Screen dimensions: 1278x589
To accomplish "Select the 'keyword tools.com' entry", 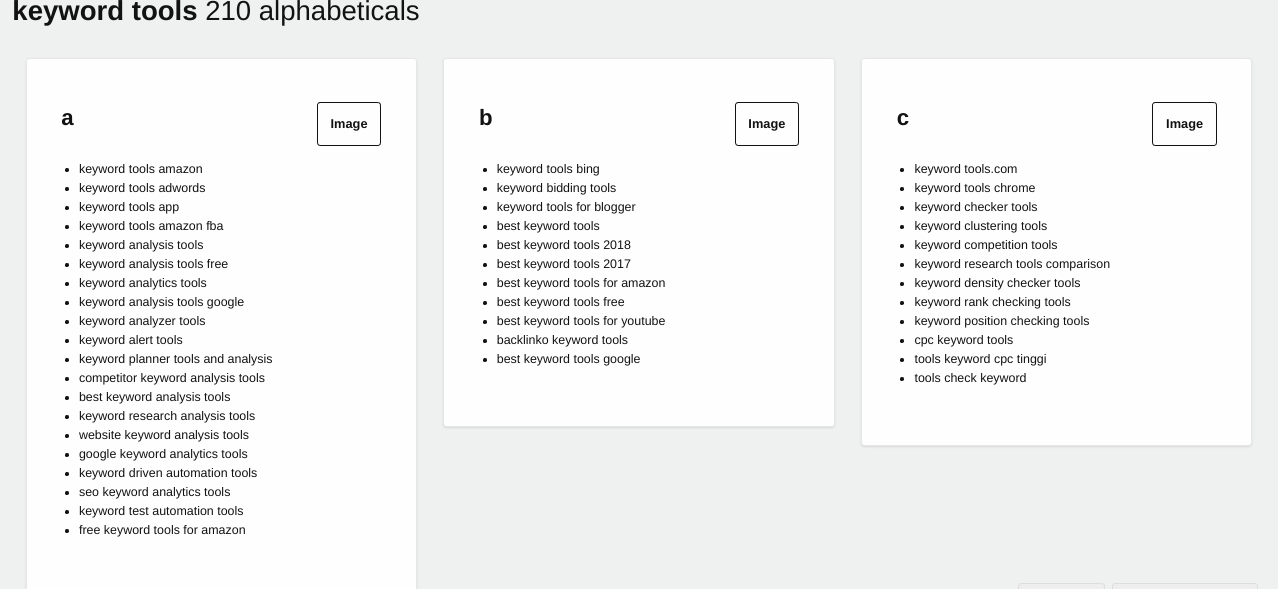I will (x=965, y=169).
